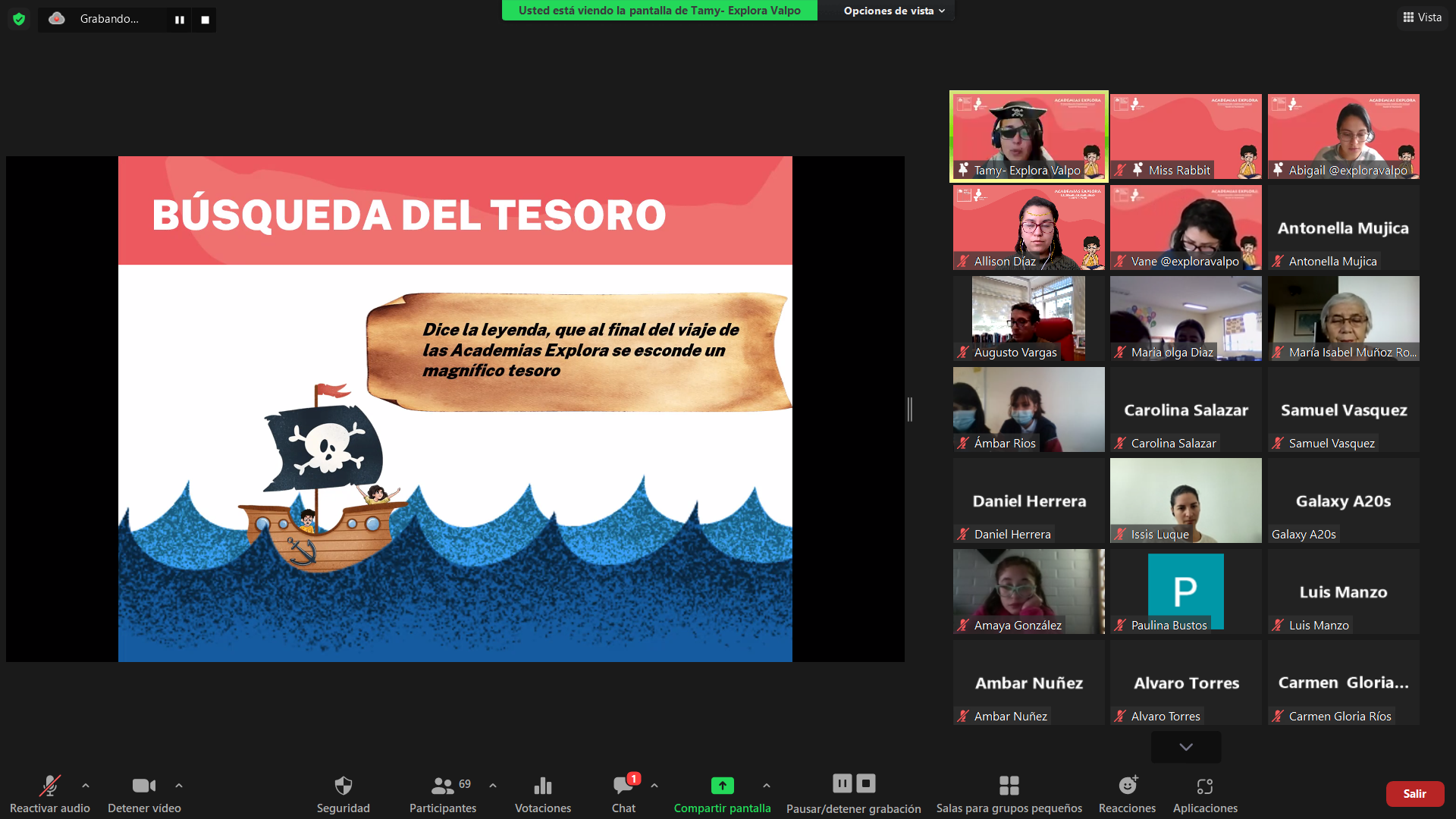1456x819 pixels.
Task: Toggle camera with Detener vídeo
Action: 144,786
